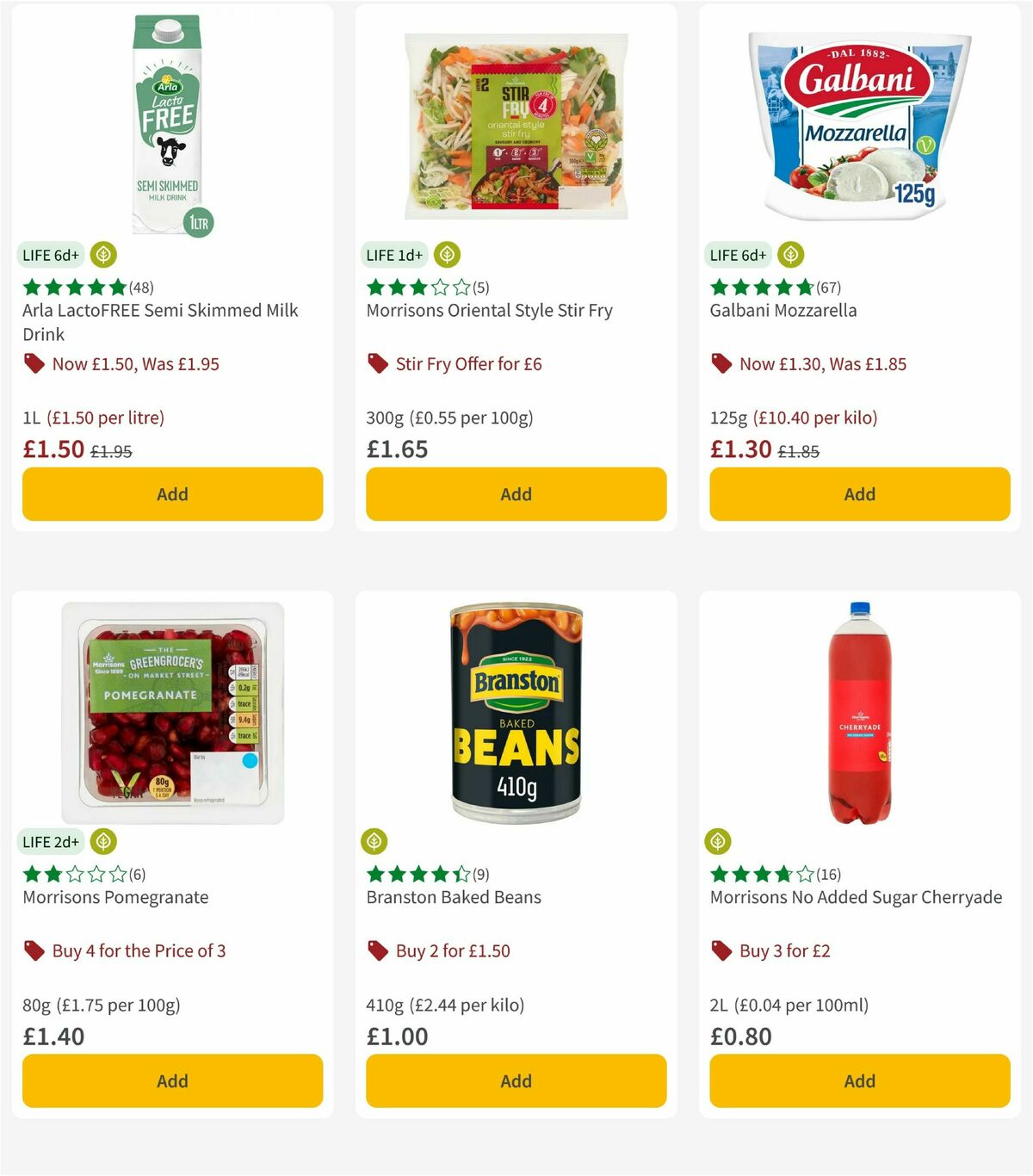Click the offer tag icon next to Buy 2 for £1.50
The height and width of the screenshot is (1176, 1033).
pyautogui.click(x=377, y=950)
